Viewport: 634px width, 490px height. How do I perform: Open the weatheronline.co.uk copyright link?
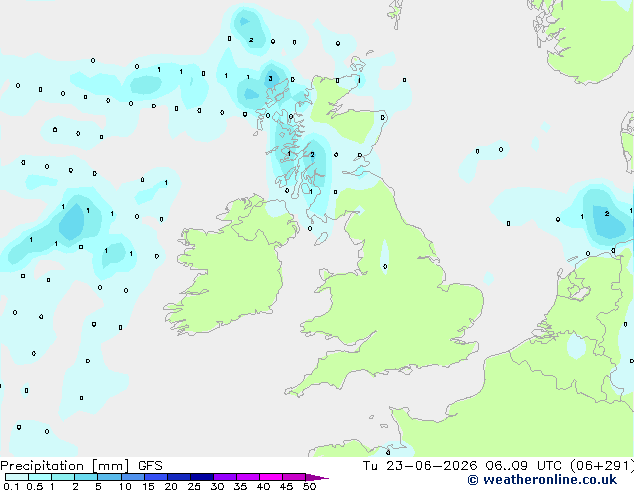click(542, 480)
